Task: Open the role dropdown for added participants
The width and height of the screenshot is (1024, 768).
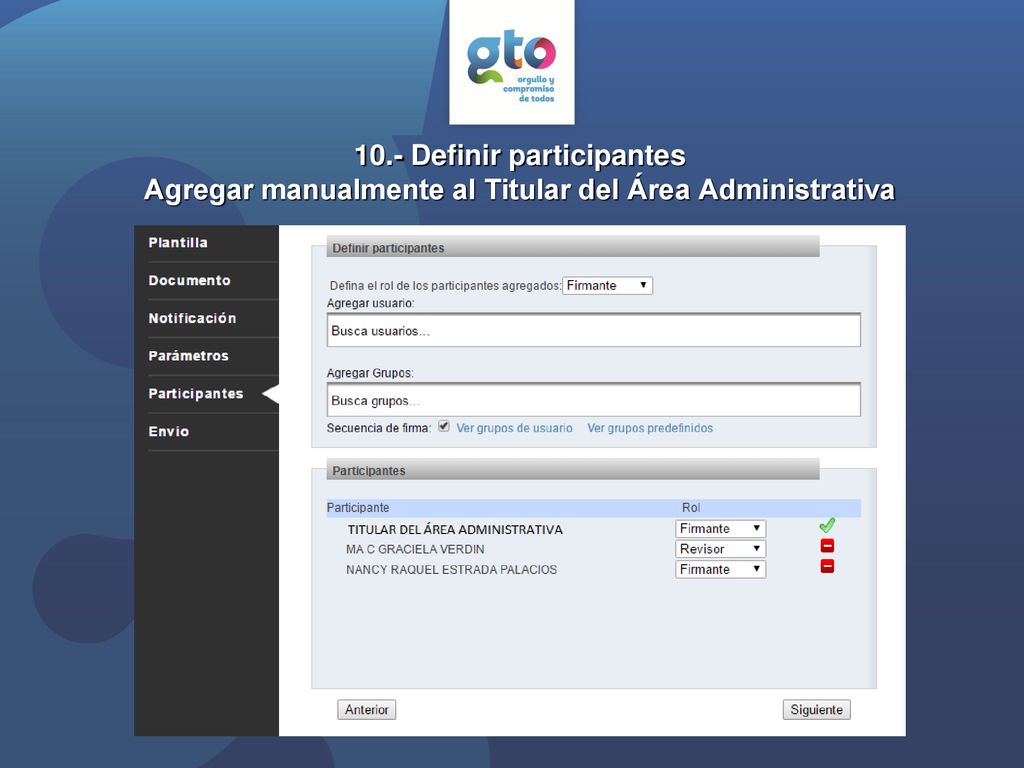Action: [607, 285]
